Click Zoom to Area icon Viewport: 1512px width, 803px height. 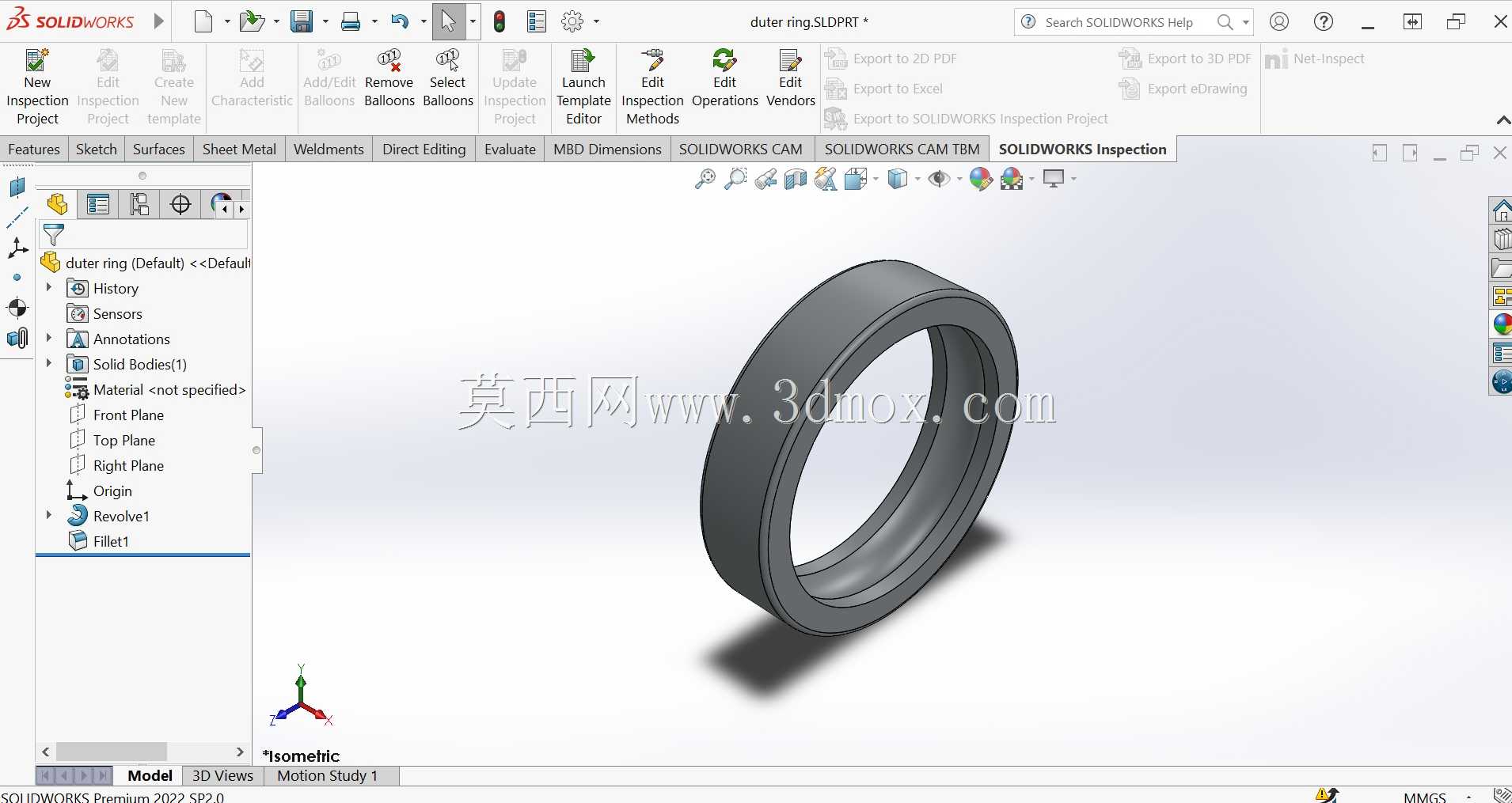point(735,180)
